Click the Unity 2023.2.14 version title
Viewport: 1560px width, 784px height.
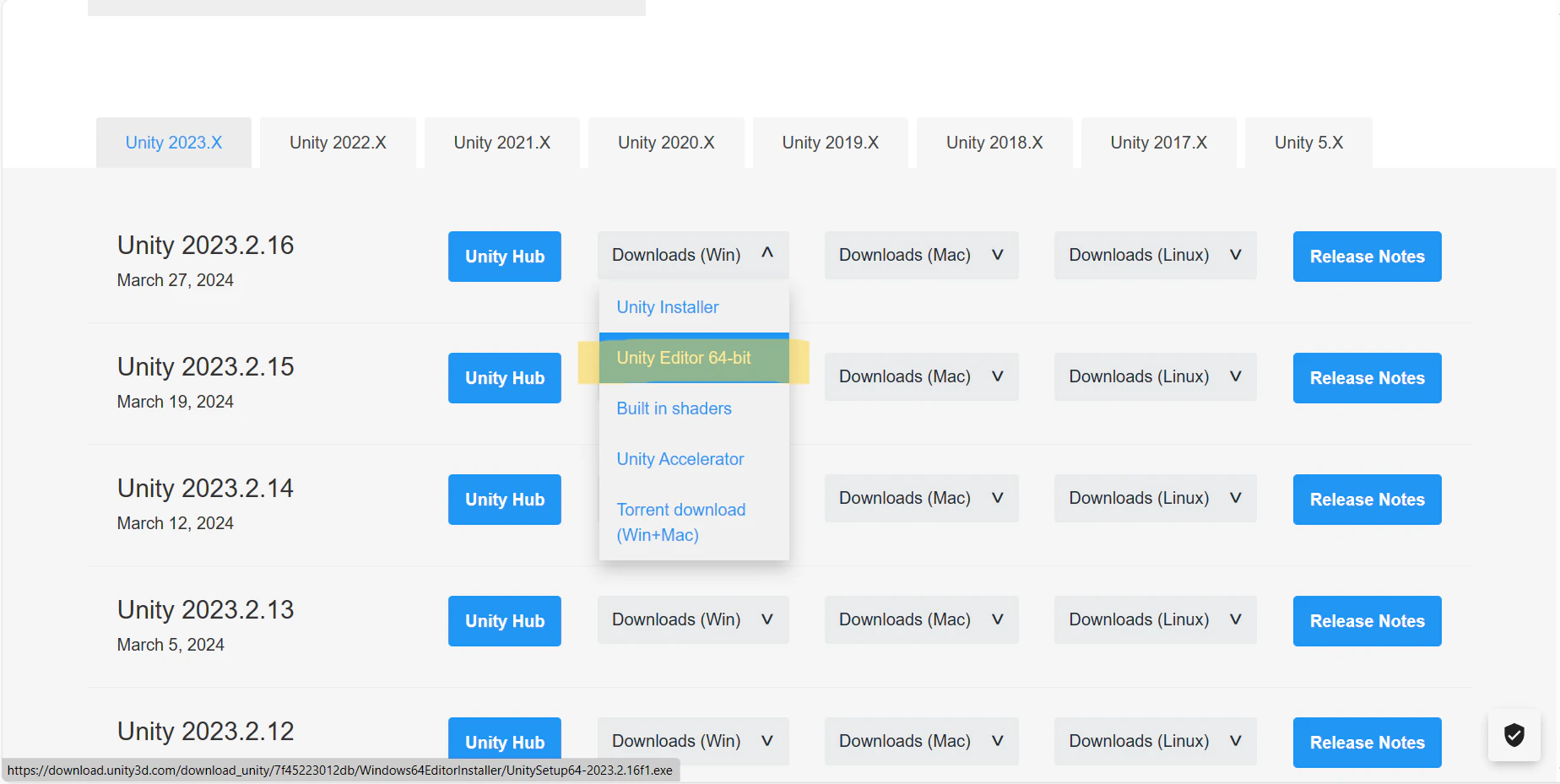(206, 488)
